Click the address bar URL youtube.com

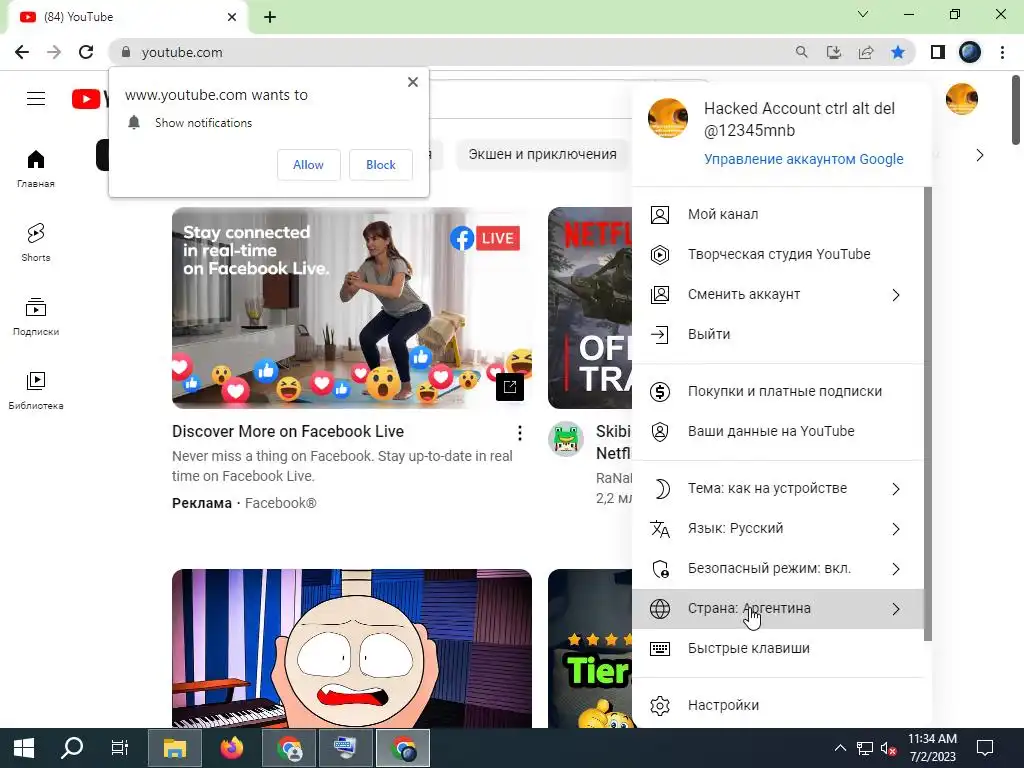(x=182, y=52)
